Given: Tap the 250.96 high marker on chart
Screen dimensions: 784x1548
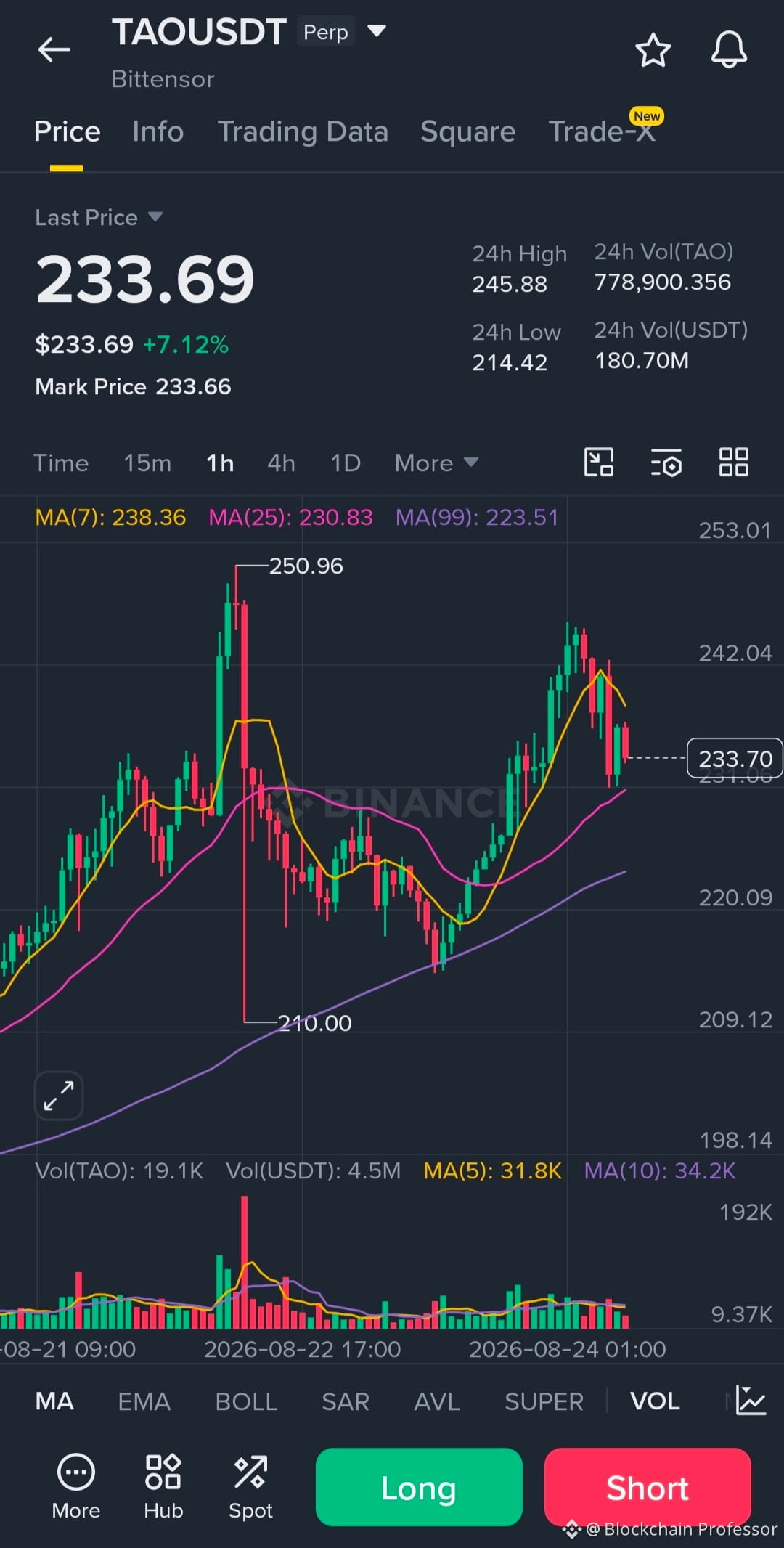Looking at the screenshot, I should [306, 566].
